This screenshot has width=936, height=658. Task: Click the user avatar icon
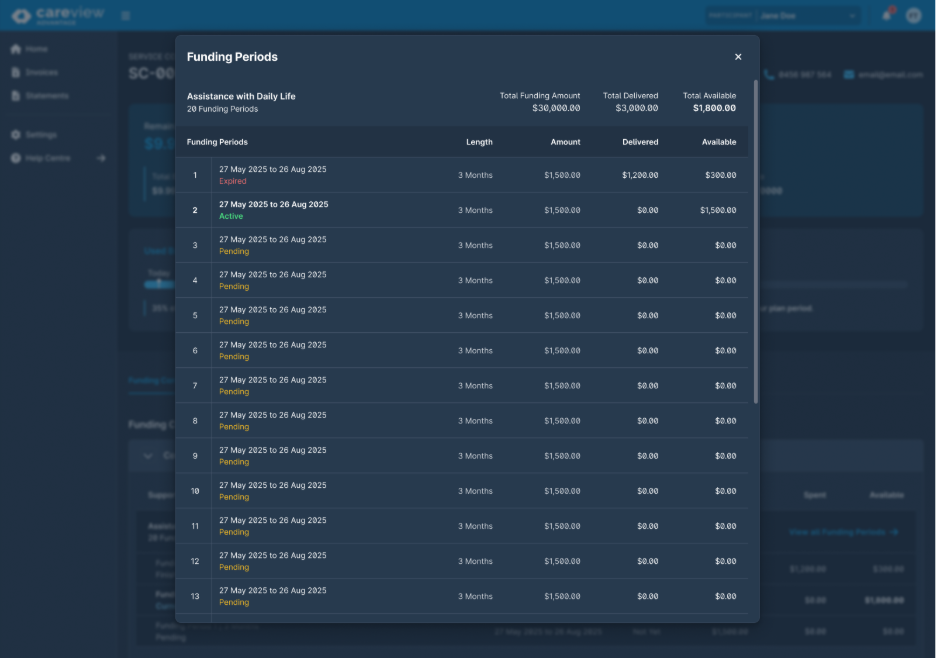pyautogui.click(x=913, y=15)
